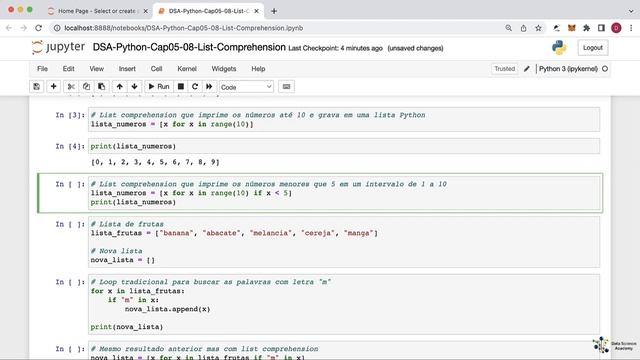Click the nova_lista.append(x) line
Viewport: 640px width, 360px height.
(x=167, y=309)
